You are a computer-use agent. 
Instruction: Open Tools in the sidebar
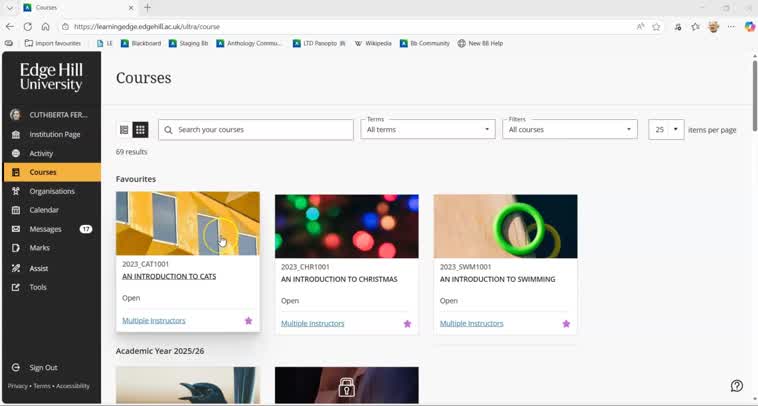[52, 287]
